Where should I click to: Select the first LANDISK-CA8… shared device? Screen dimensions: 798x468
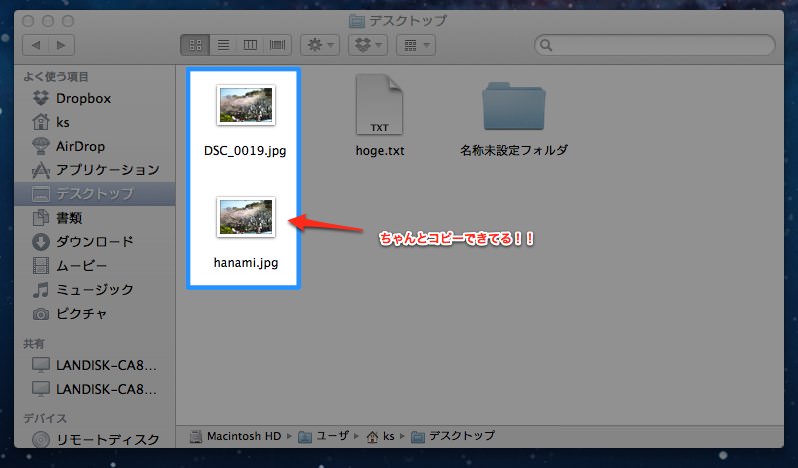pyautogui.click(x=95, y=365)
